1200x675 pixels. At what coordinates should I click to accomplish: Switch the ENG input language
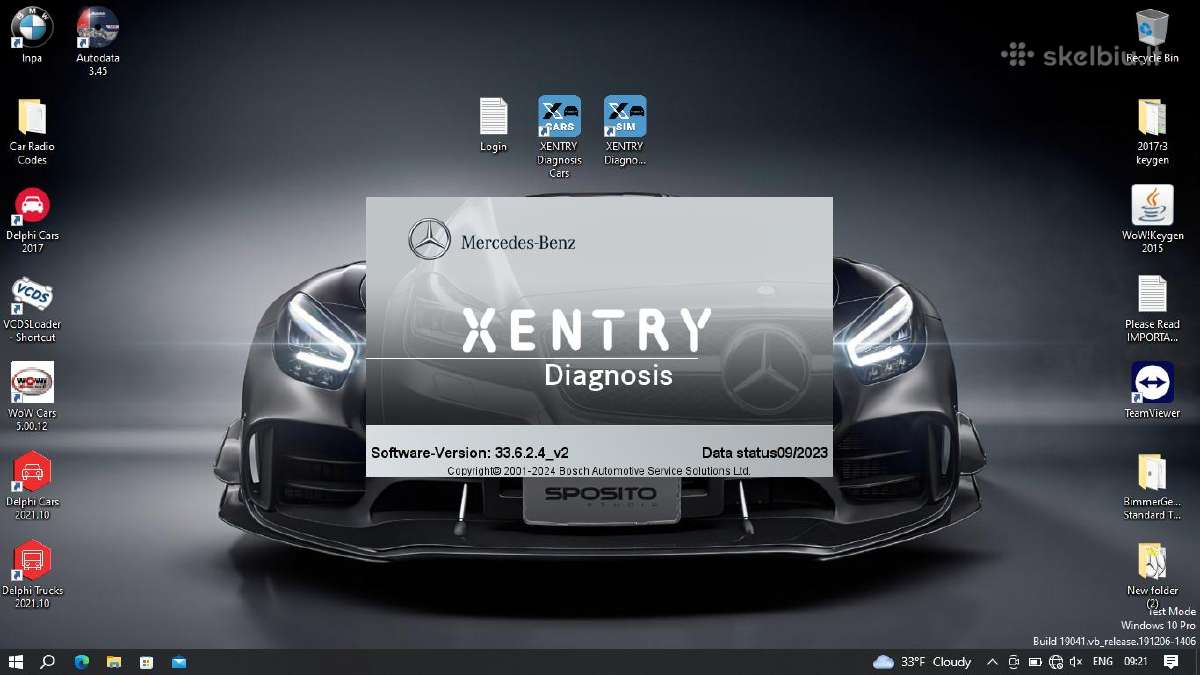1102,662
